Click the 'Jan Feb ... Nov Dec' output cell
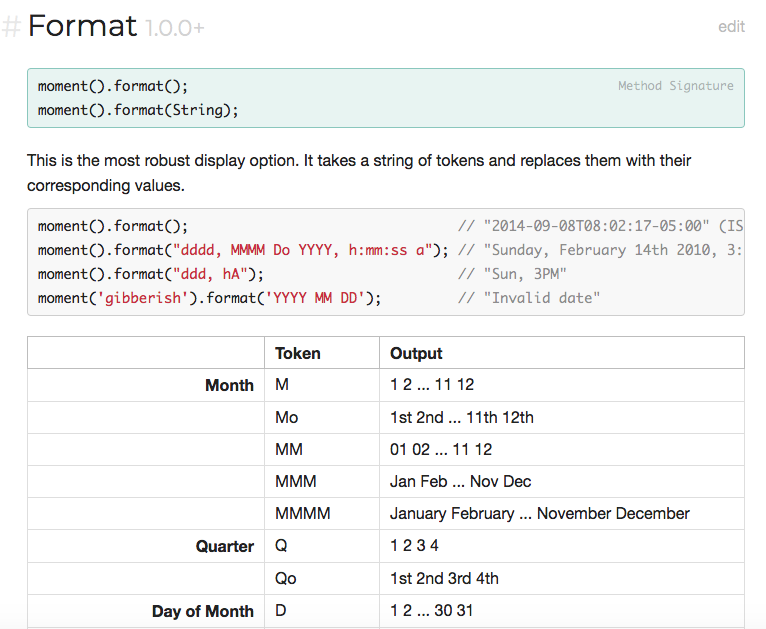 coord(460,481)
